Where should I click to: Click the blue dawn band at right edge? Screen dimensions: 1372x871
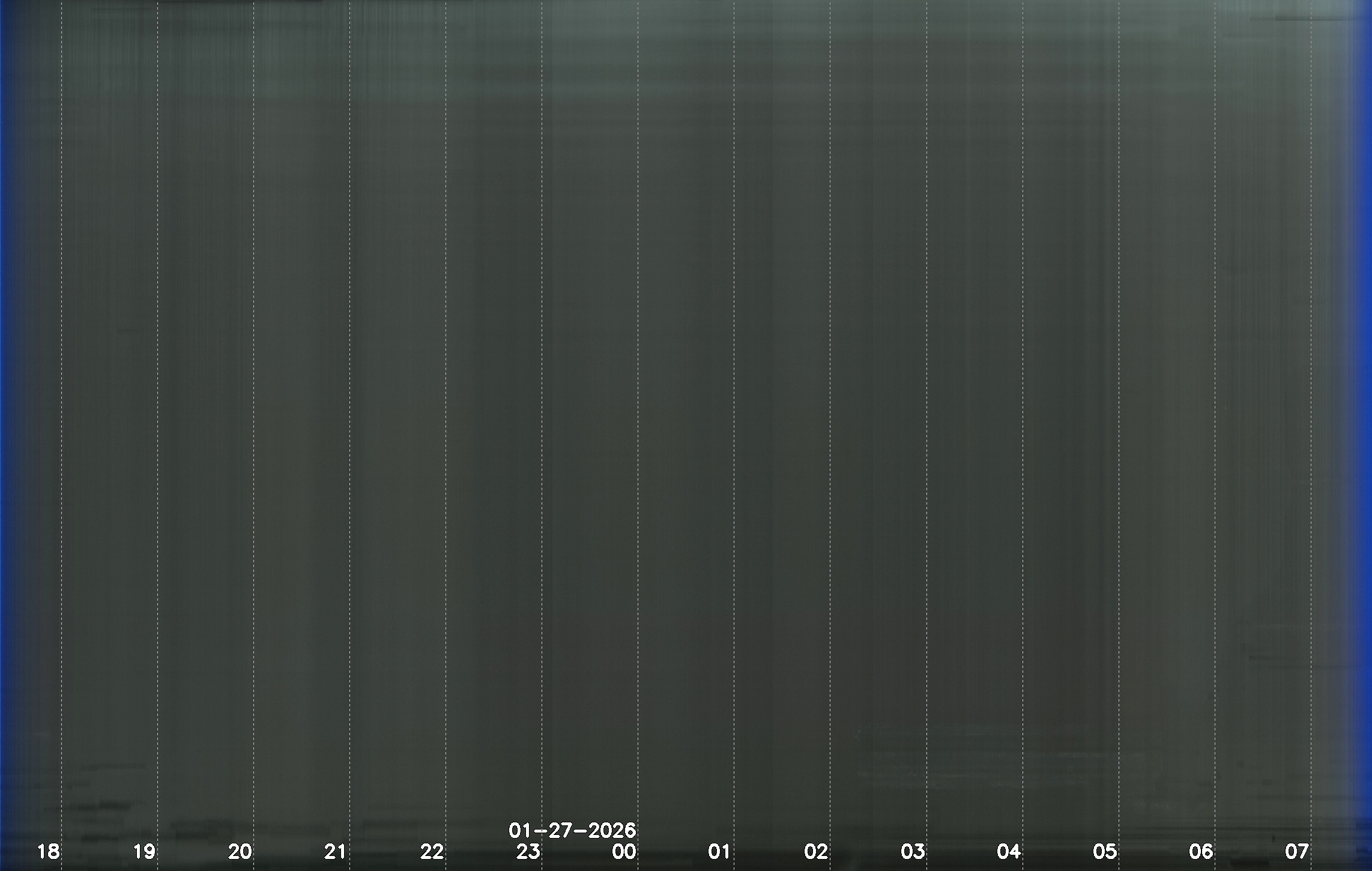click(1364, 420)
